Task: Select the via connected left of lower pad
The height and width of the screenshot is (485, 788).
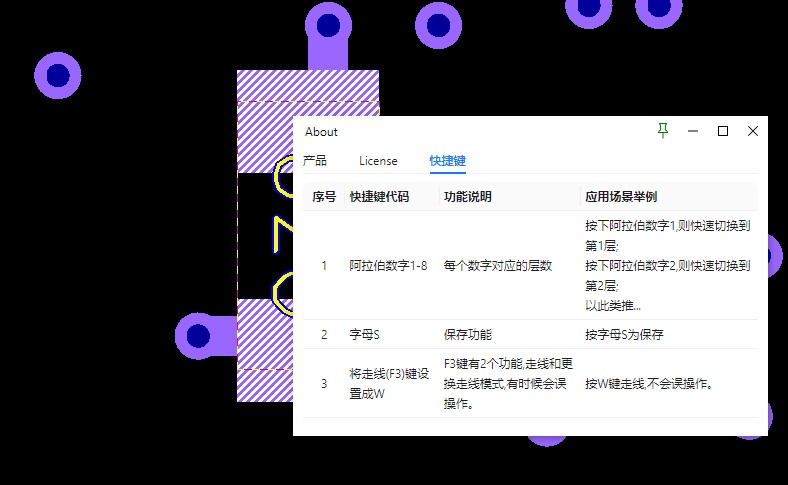Action: (x=198, y=335)
